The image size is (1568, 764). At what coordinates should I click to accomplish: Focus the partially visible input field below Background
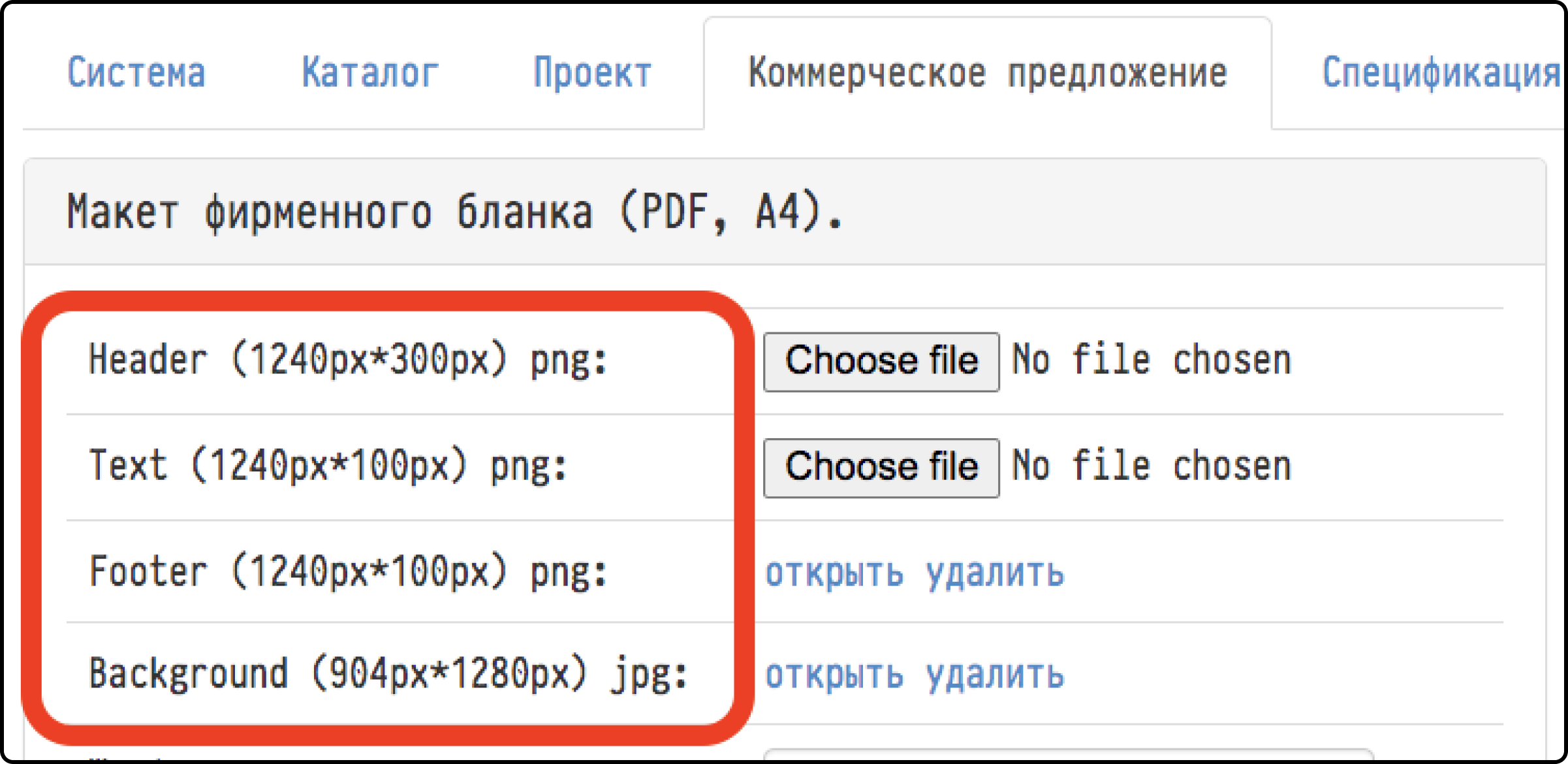(1069, 755)
